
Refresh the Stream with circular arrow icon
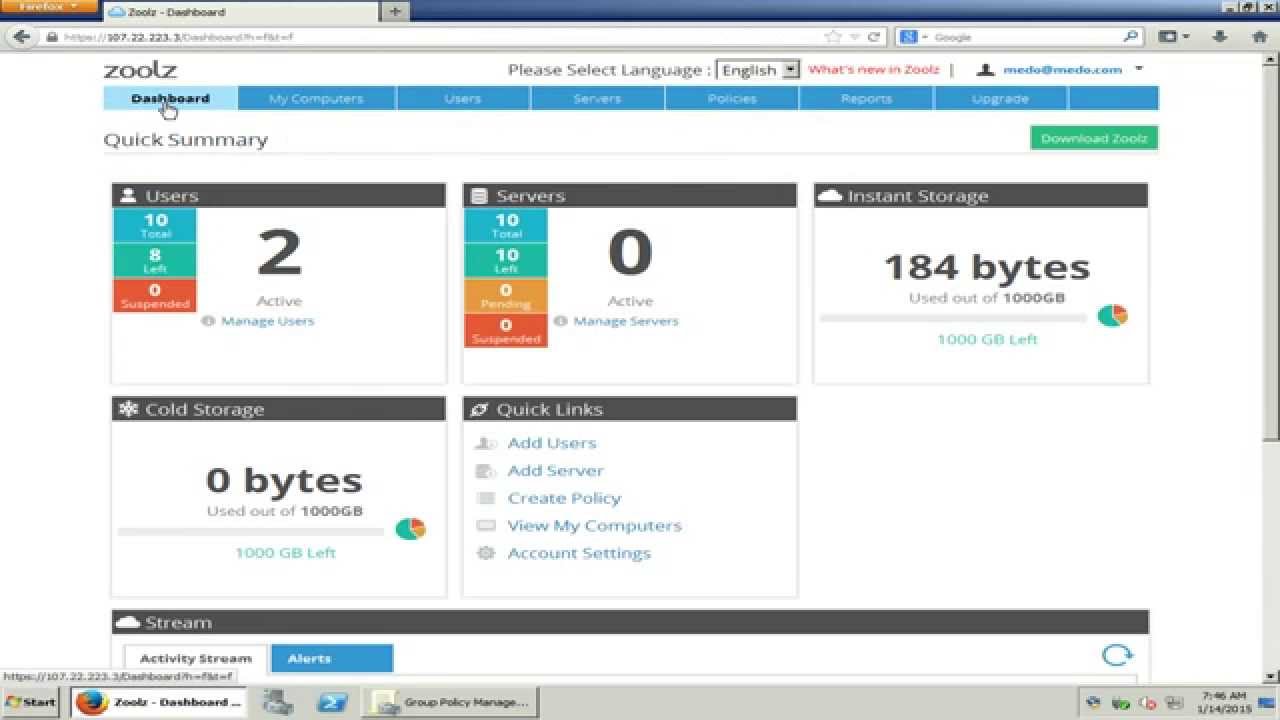[1117, 656]
